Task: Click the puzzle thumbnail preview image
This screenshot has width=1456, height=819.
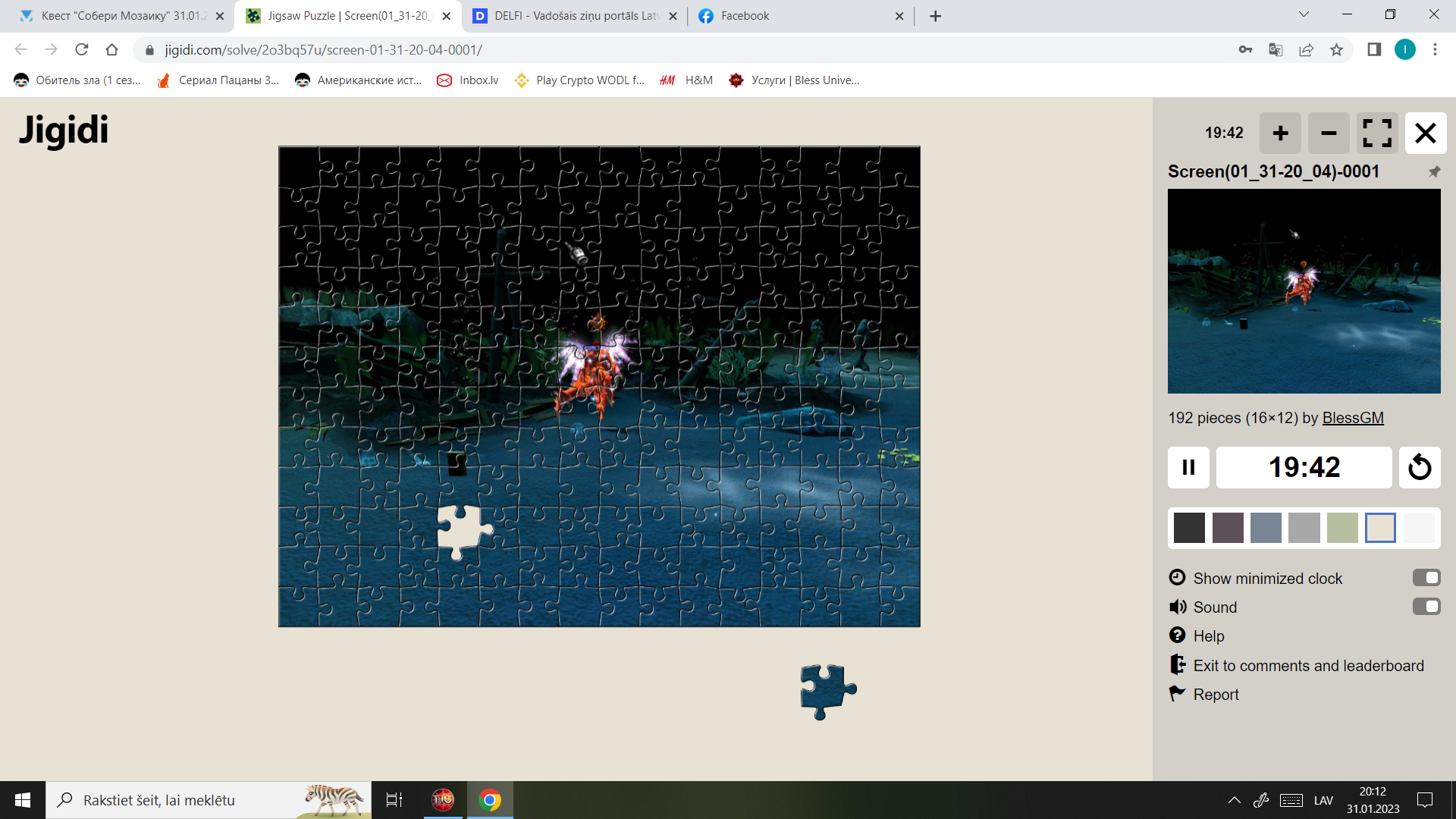Action: pos(1304,290)
